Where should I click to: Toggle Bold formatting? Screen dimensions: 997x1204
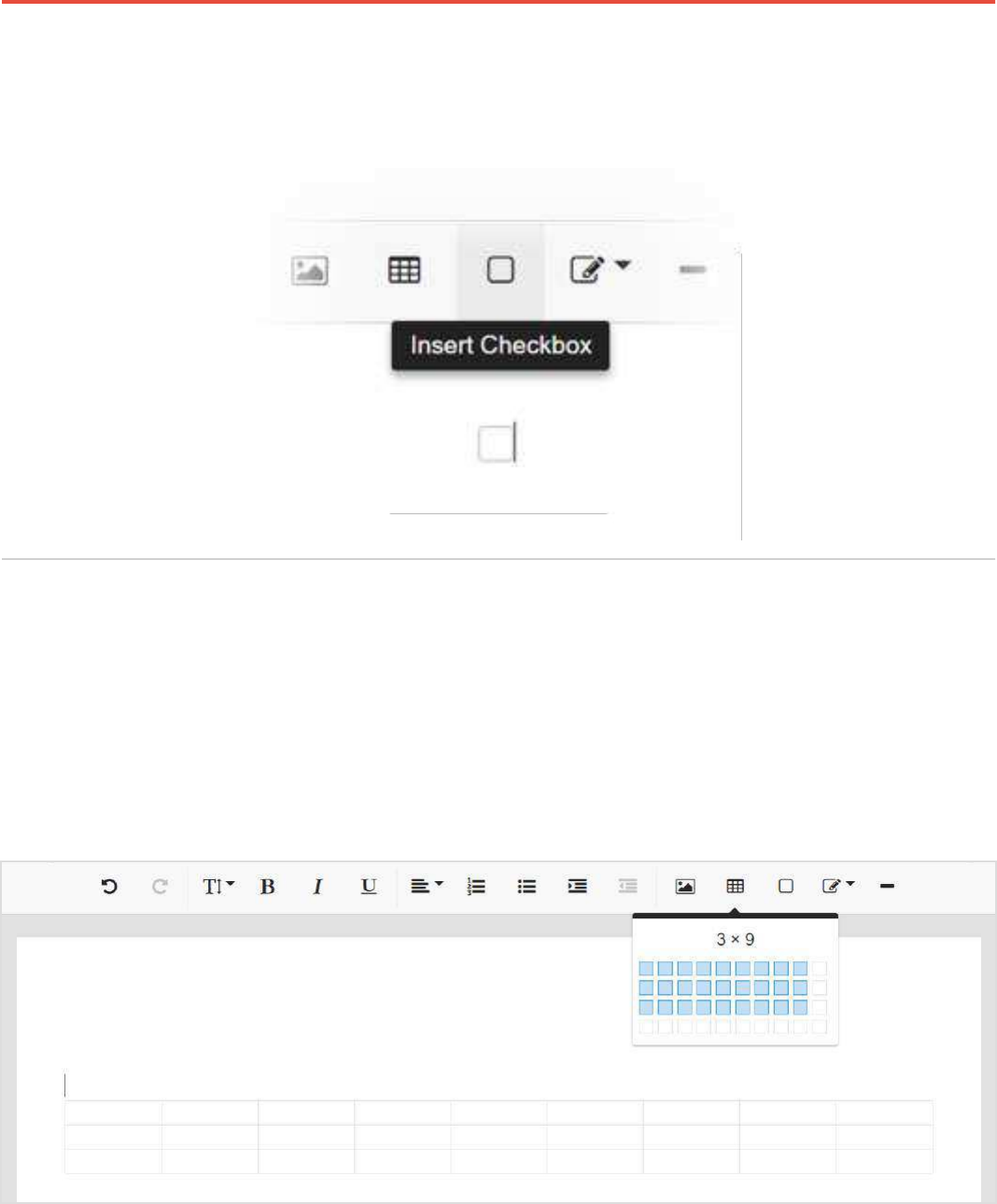click(267, 887)
